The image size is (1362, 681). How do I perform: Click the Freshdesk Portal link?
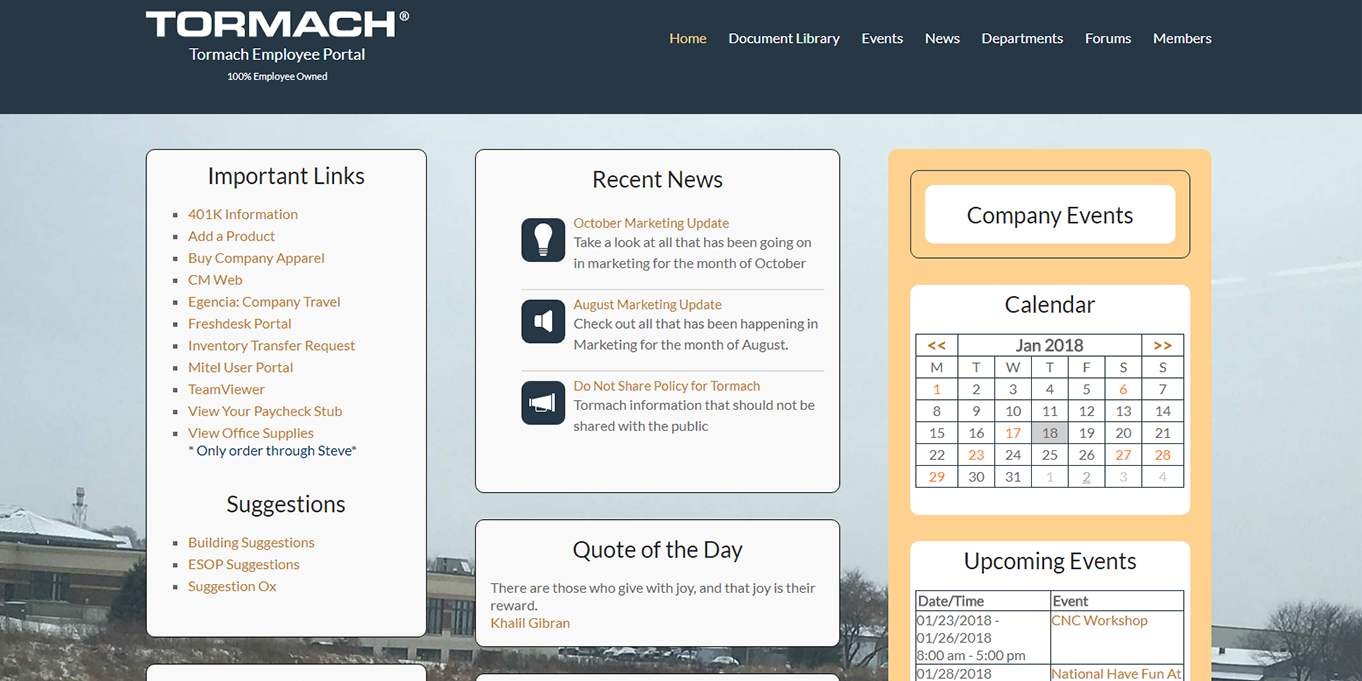coord(239,323)
